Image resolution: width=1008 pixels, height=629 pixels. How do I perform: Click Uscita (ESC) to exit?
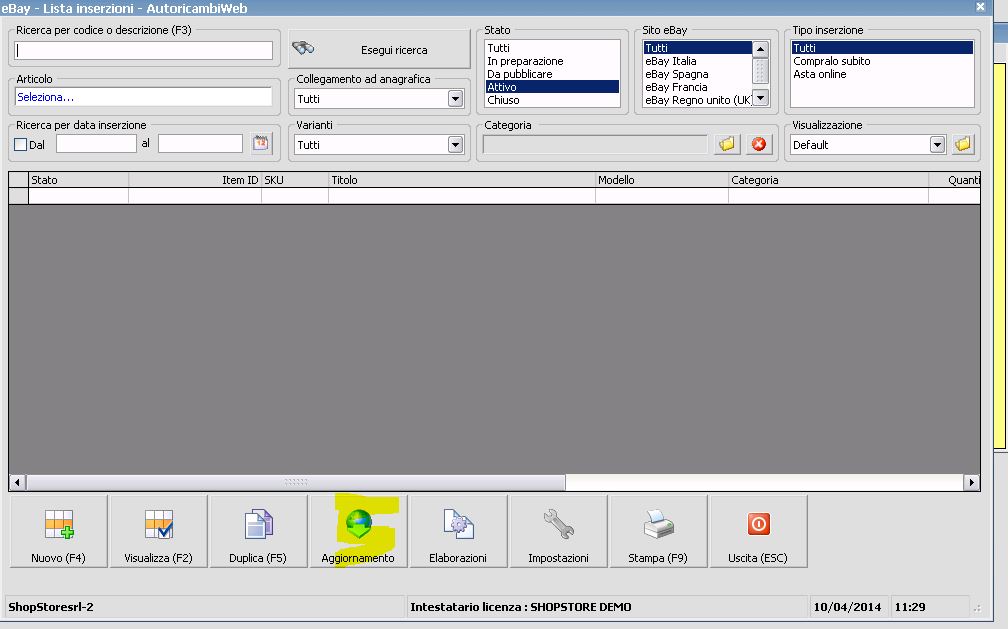pyautogui.click(x=758, y=531)
